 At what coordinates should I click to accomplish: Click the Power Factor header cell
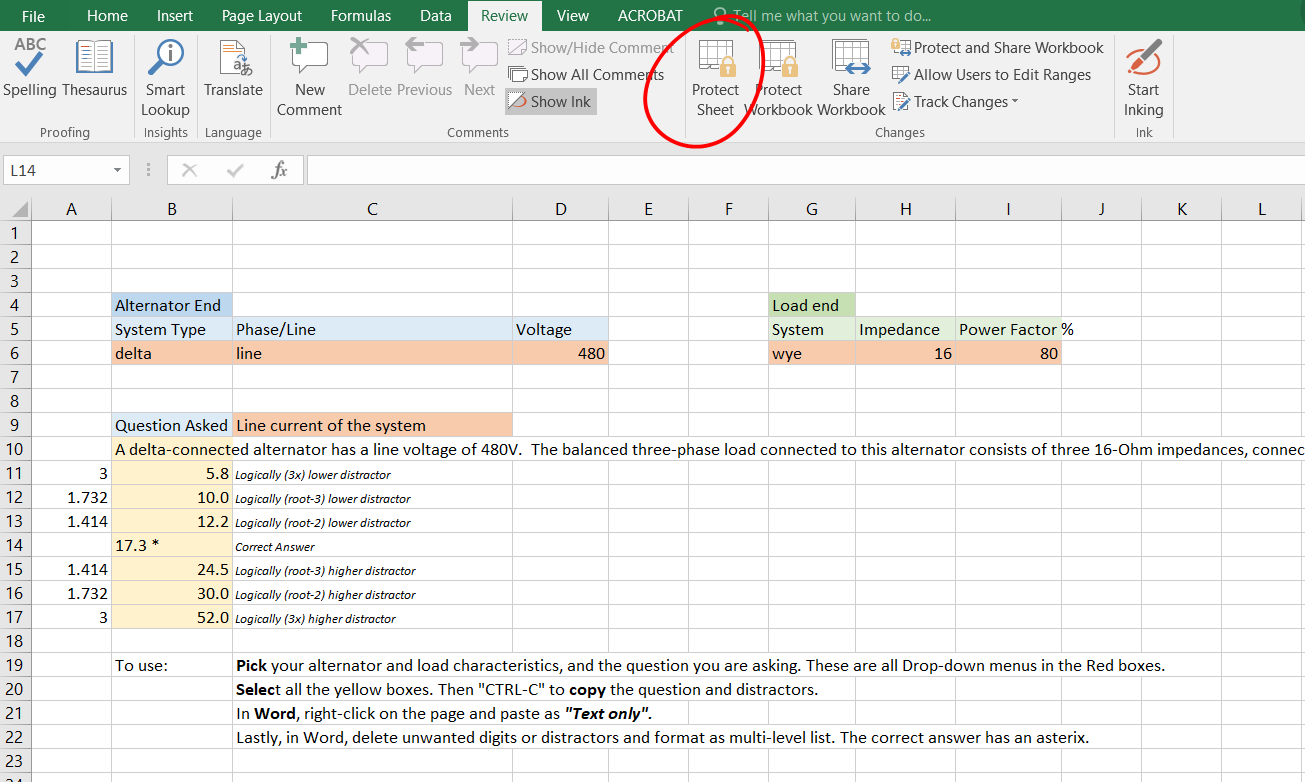pos(1008,329)
